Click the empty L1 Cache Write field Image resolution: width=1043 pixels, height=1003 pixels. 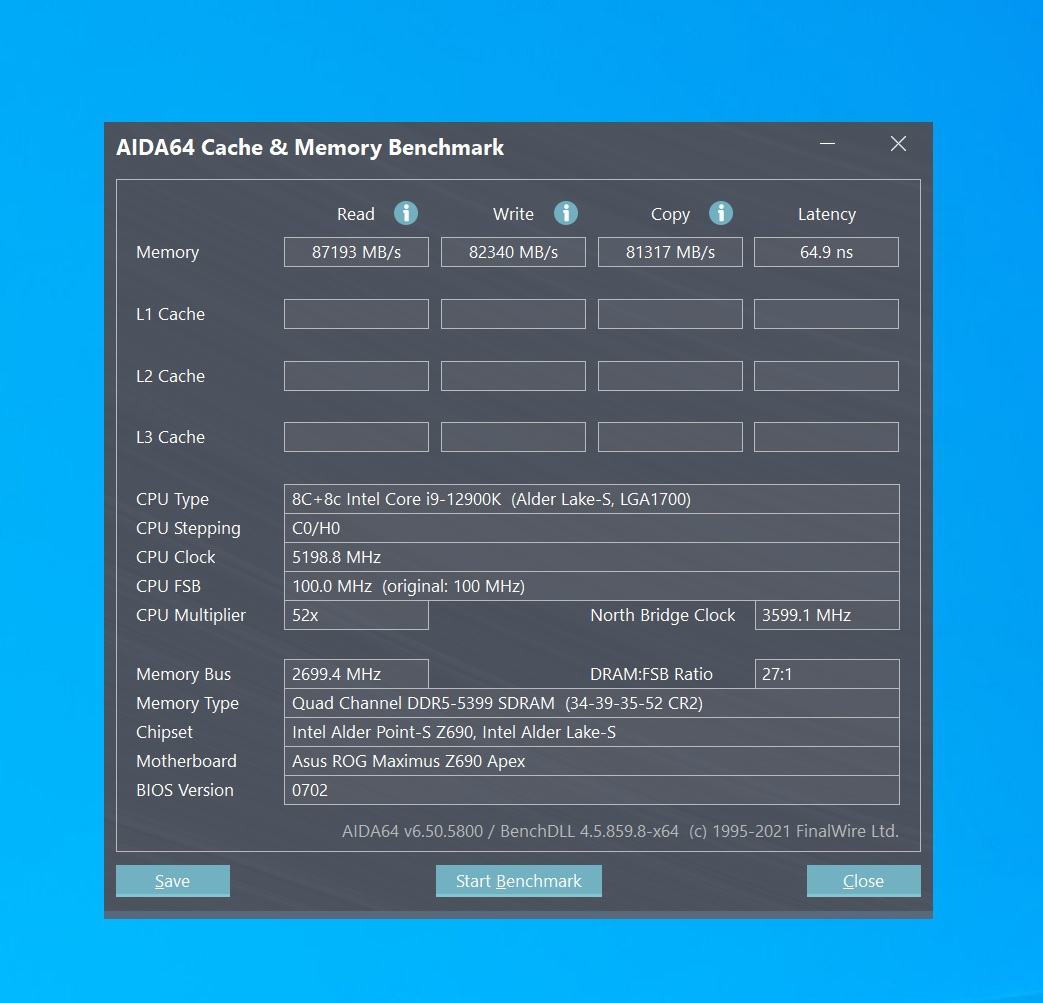pyautogui.click(x=514, y=314)
